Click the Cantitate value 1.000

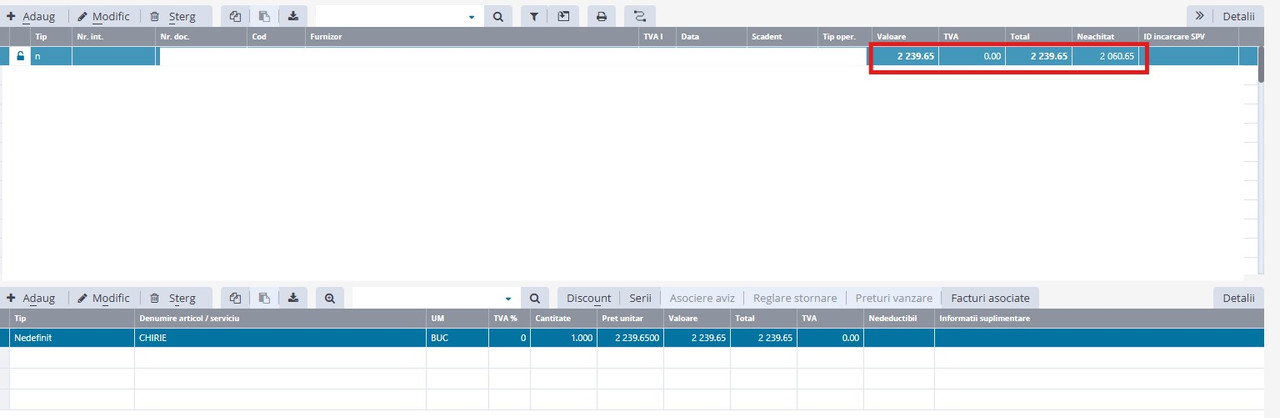pos(579,338)
